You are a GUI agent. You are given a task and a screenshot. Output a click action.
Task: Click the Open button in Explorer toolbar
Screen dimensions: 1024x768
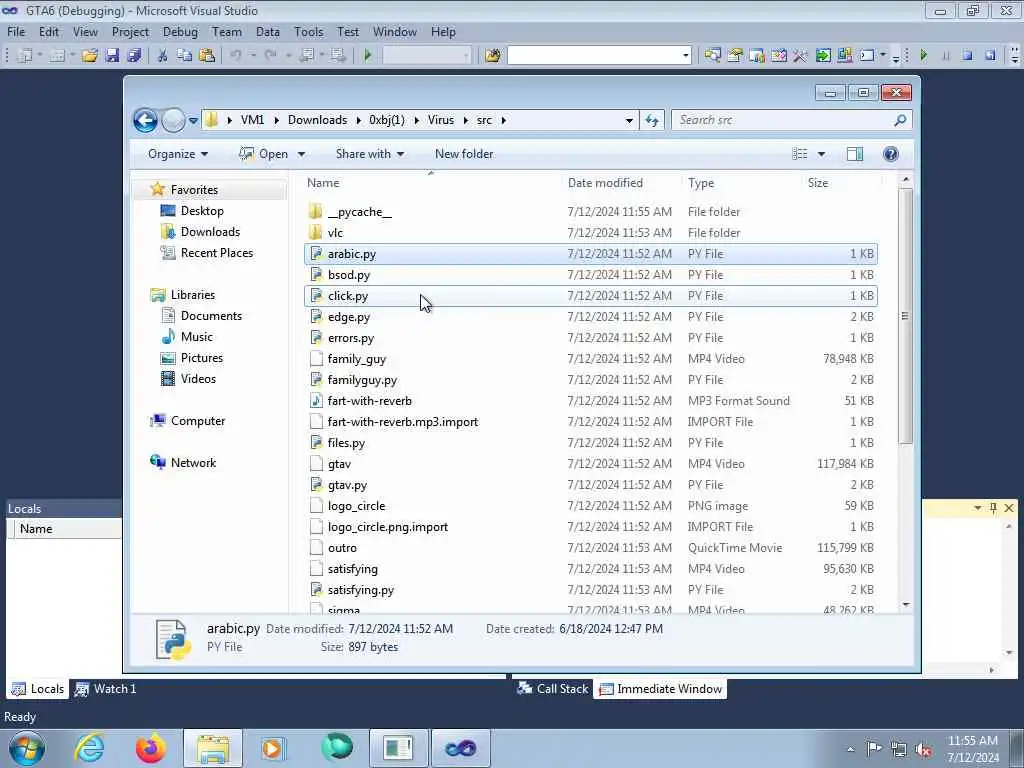coord(264,154)
